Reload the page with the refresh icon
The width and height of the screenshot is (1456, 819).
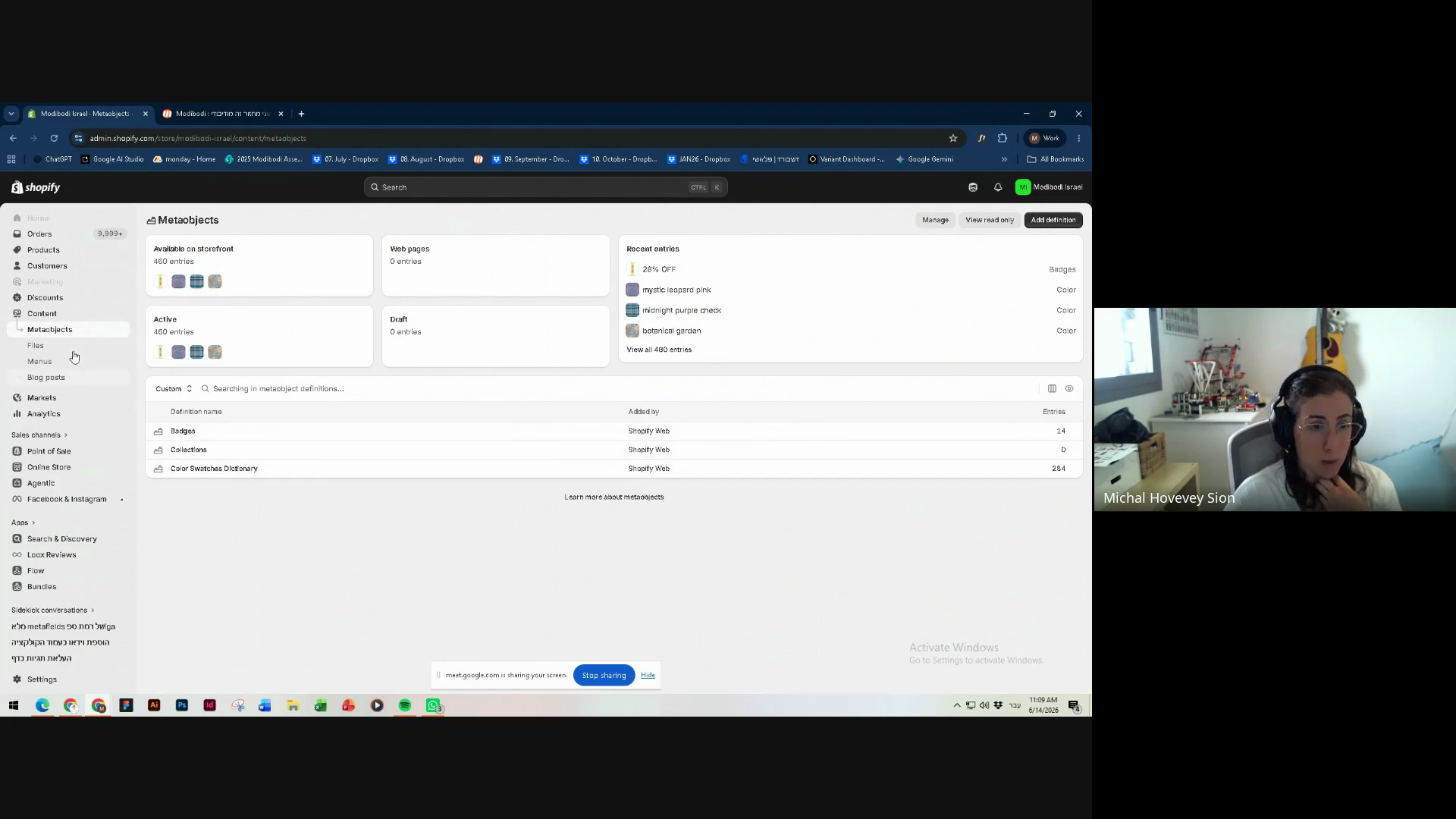pos(54,138)
